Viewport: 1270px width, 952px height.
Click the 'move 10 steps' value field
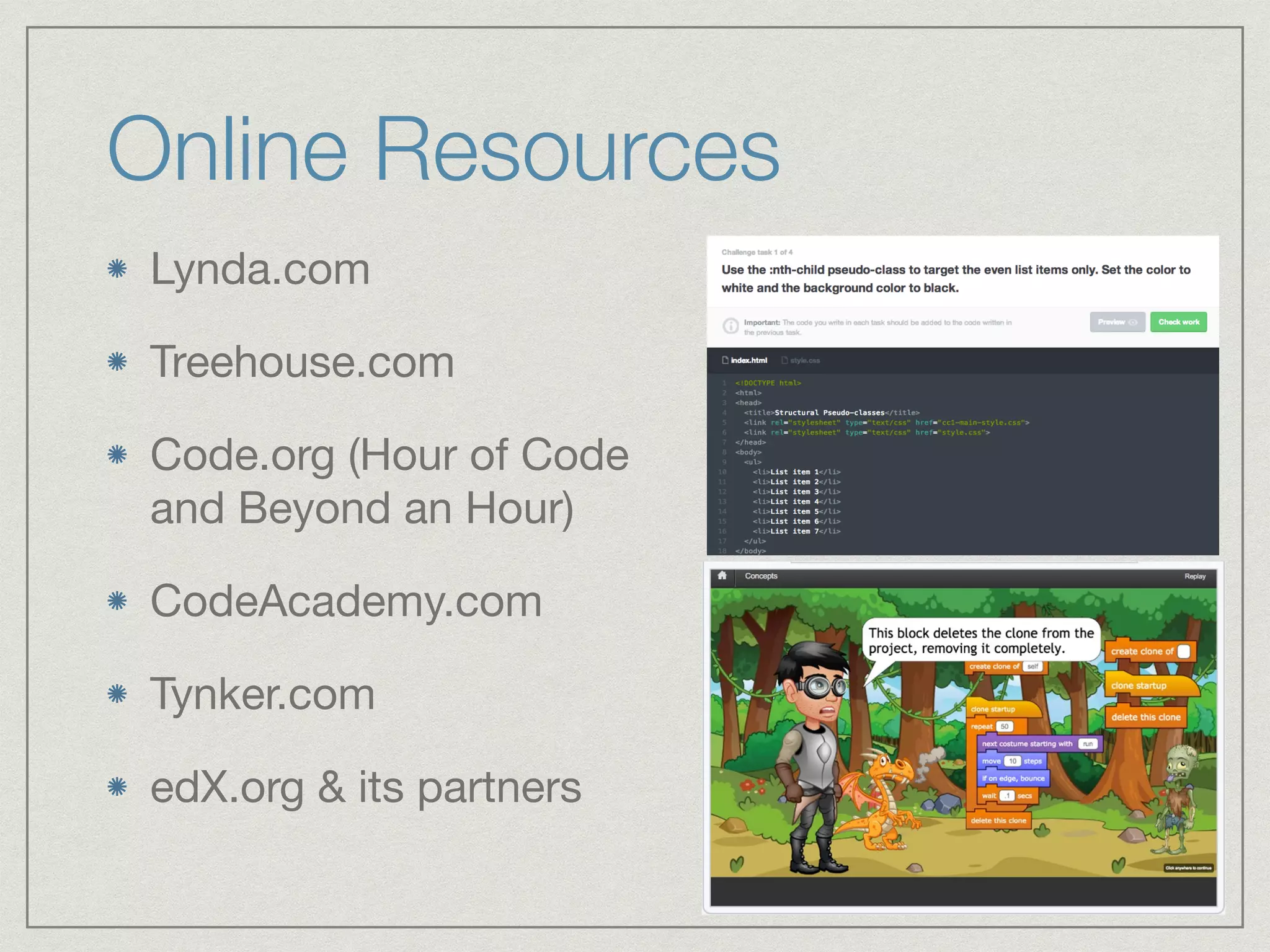1012,761
